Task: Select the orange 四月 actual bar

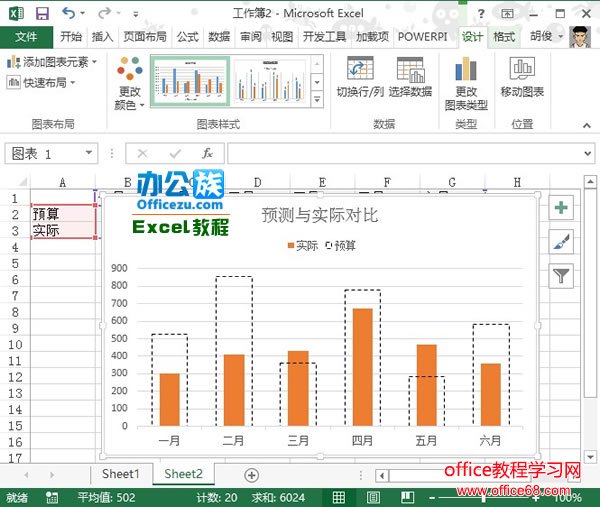Action: pyautogui.click(x=362, y=367)
